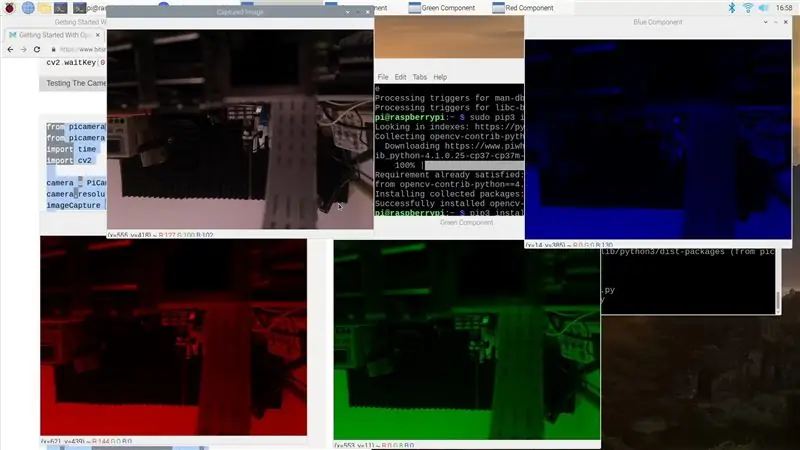This screenshot has width=800, height=450.
Task: Open the File Manager folder icon
Action: tap(44, 8)
